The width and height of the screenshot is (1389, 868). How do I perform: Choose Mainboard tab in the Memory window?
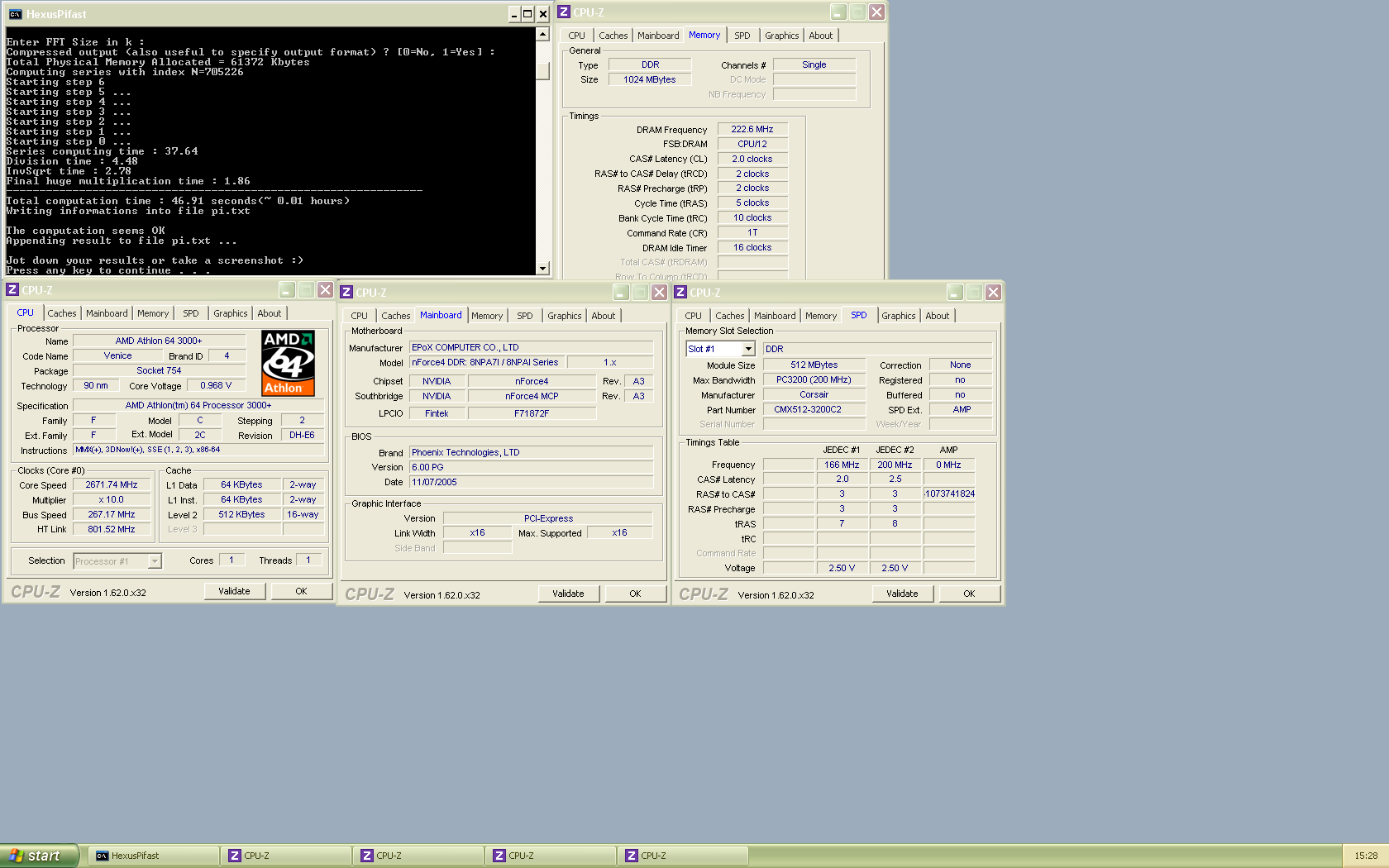pos(658,36)
